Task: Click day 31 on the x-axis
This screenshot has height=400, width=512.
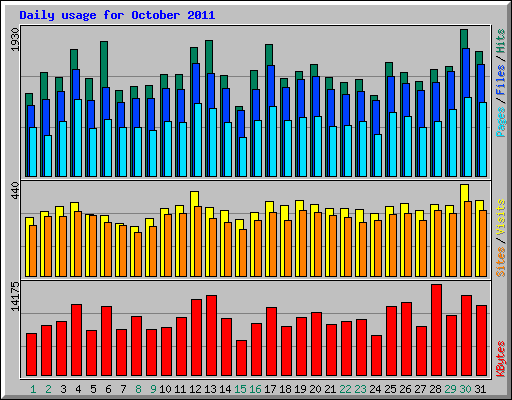Action: tap(480, 389)
